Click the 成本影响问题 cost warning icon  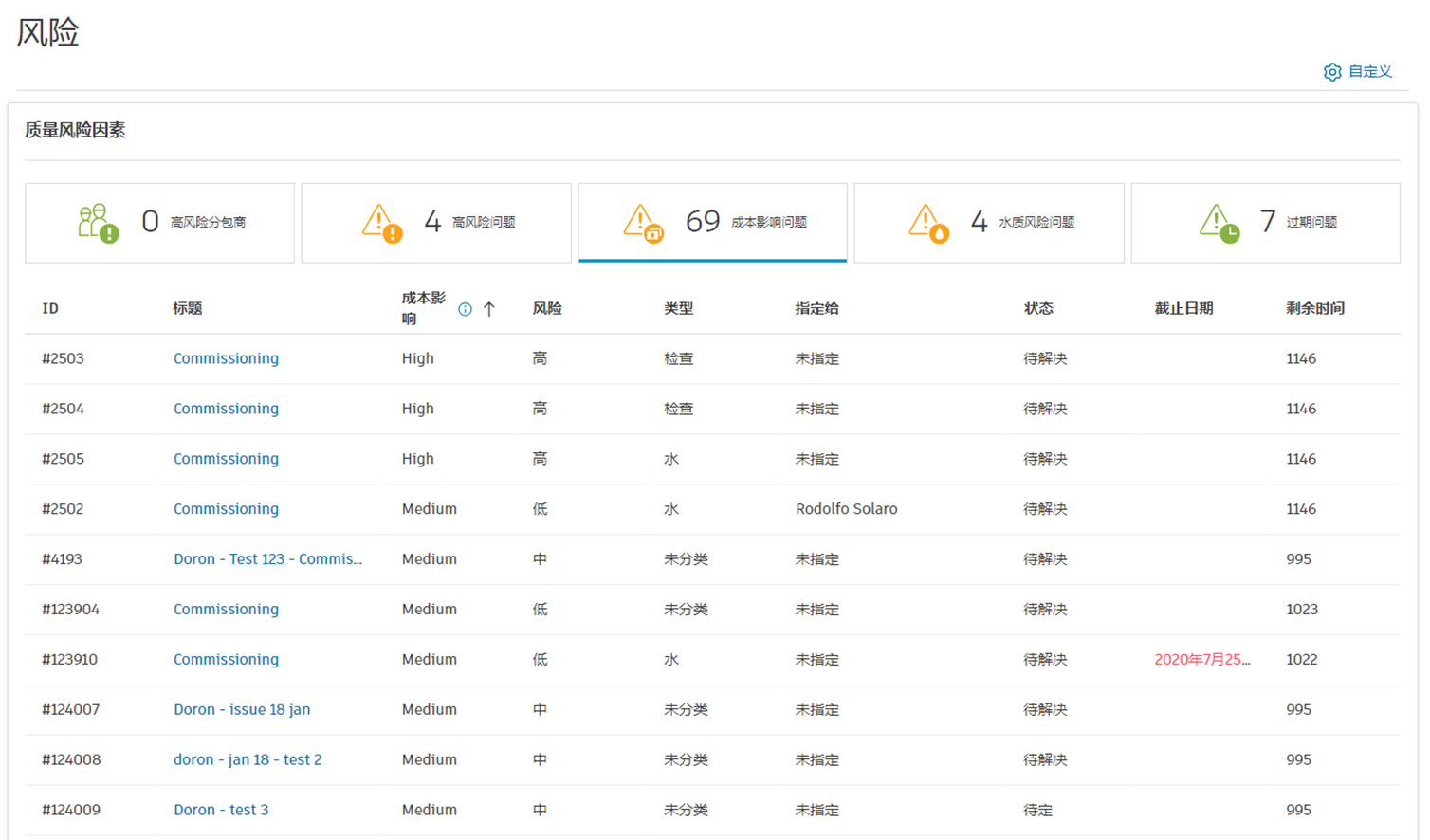(x=643, y=223)
